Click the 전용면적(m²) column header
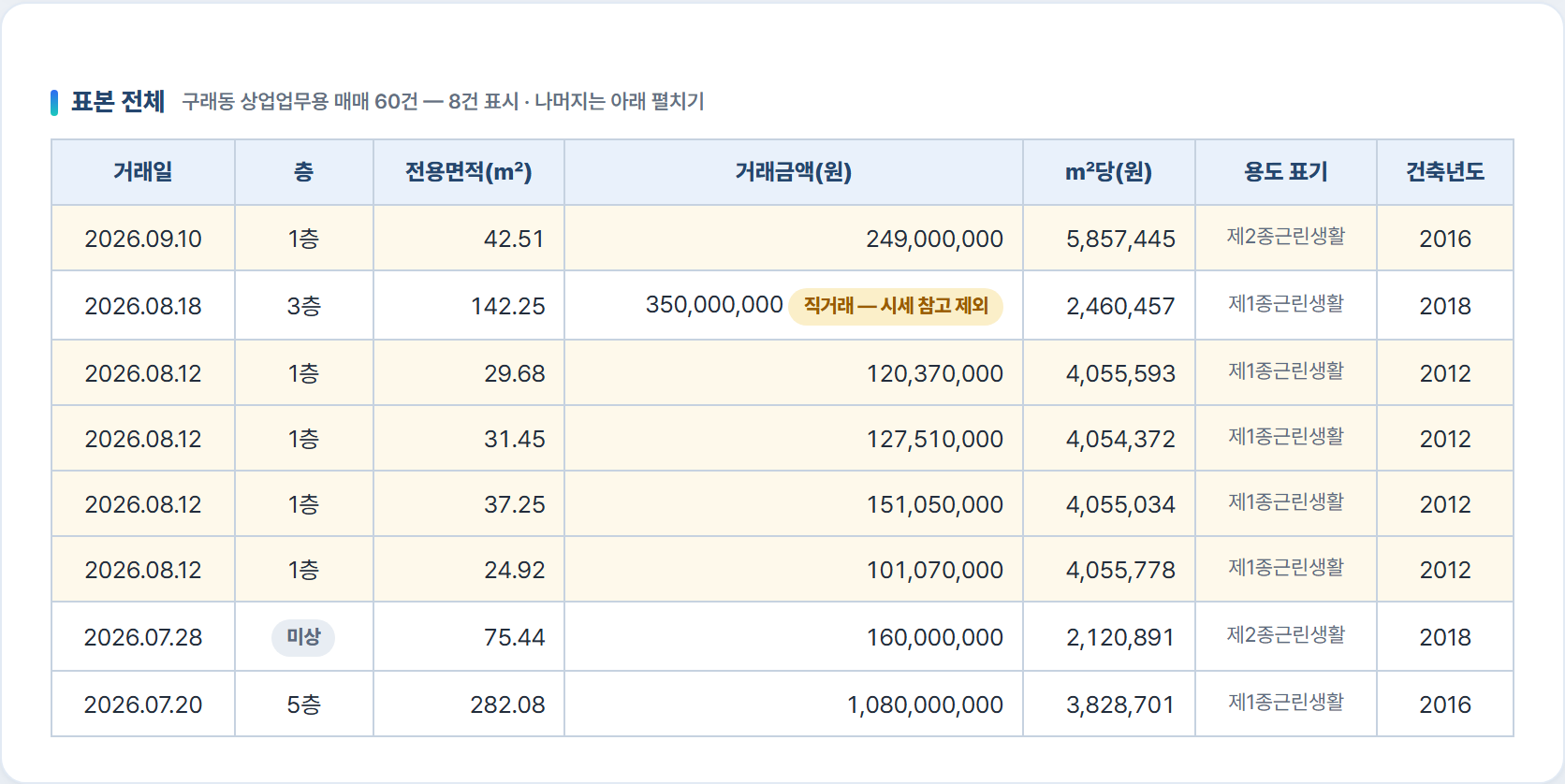1565x784 pixels. tap(469, 172)
